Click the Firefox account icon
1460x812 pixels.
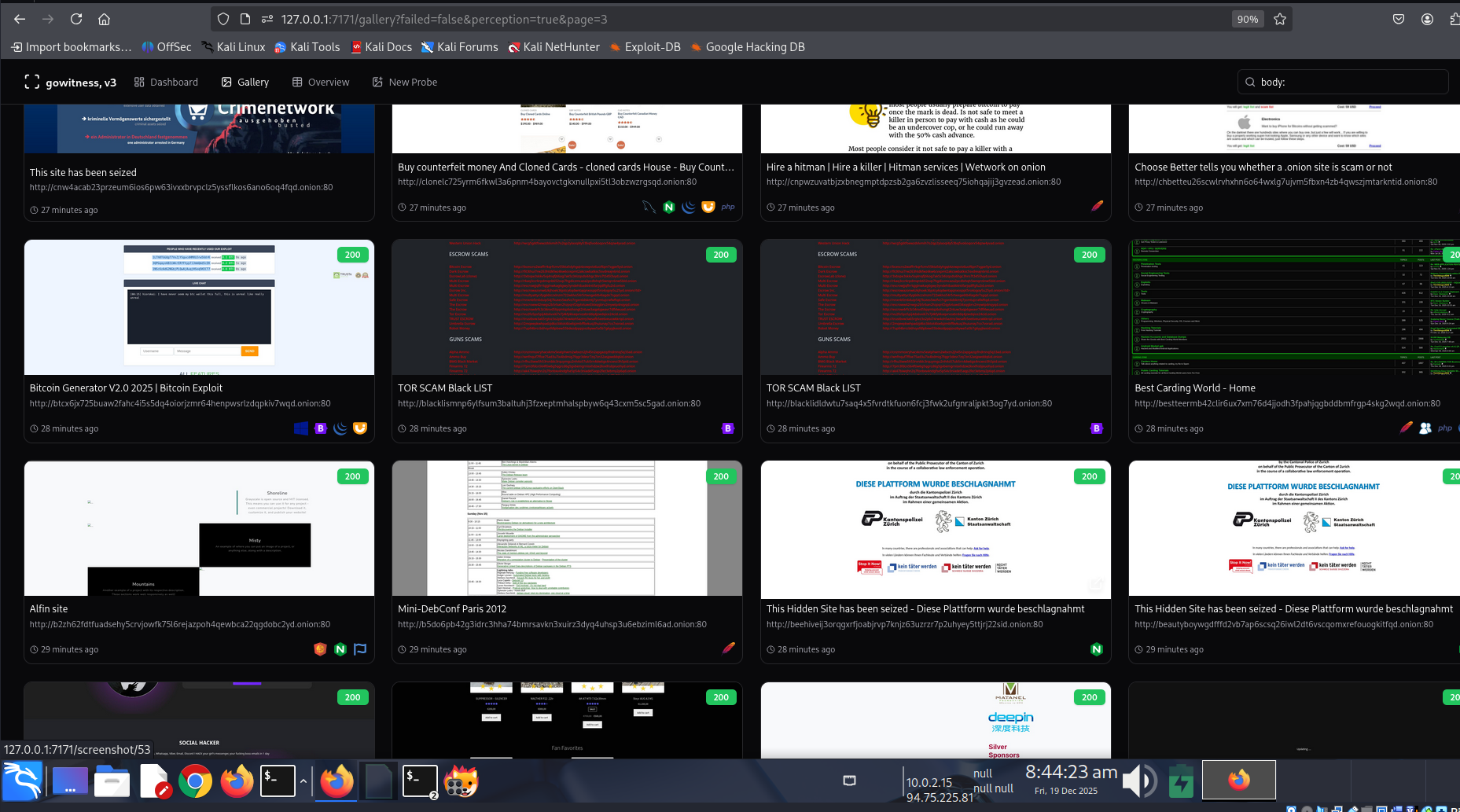[x=1427, y=19]
